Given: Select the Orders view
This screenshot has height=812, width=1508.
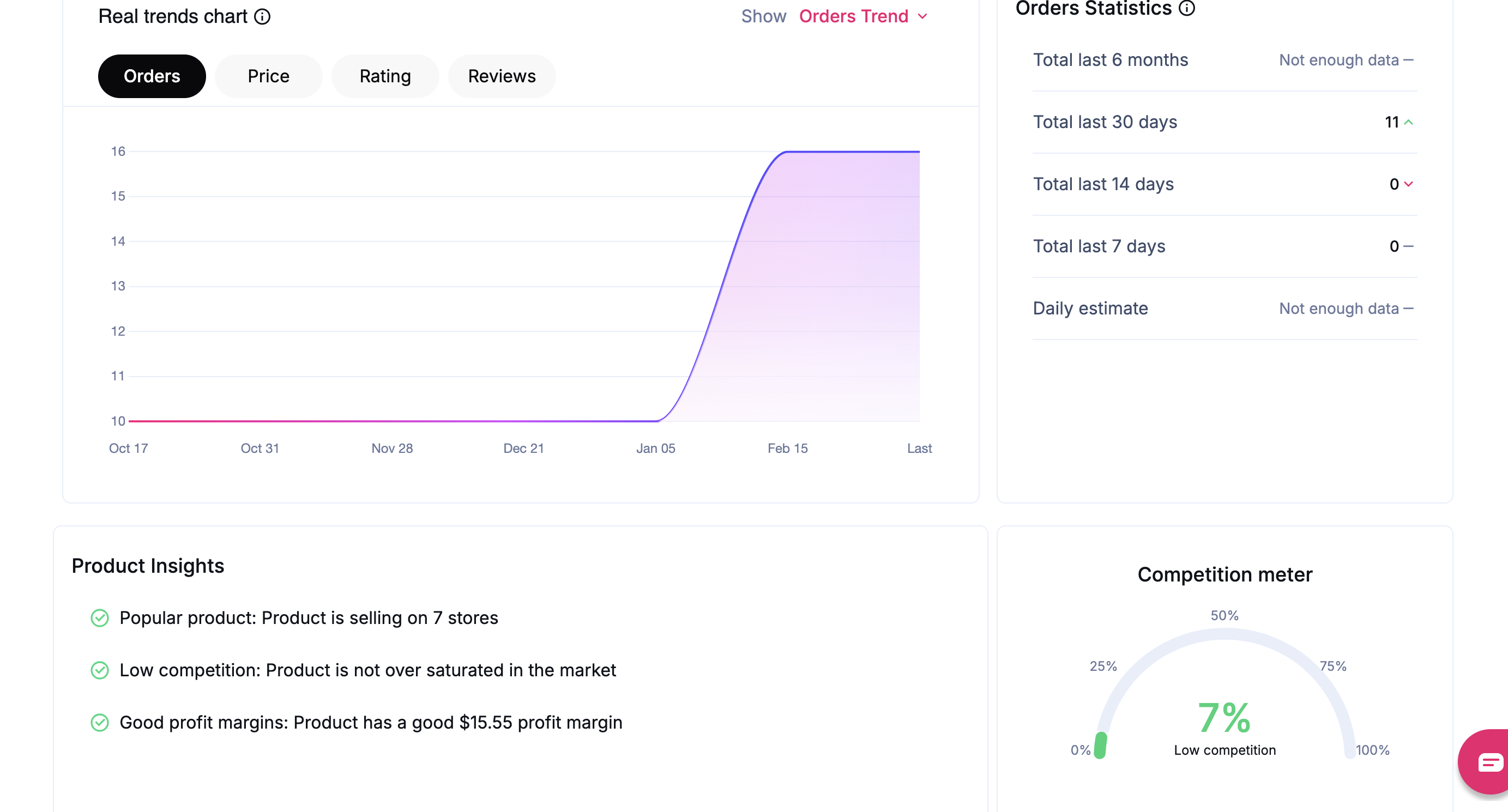Looking at the screenshot, I should click(152, 75).
